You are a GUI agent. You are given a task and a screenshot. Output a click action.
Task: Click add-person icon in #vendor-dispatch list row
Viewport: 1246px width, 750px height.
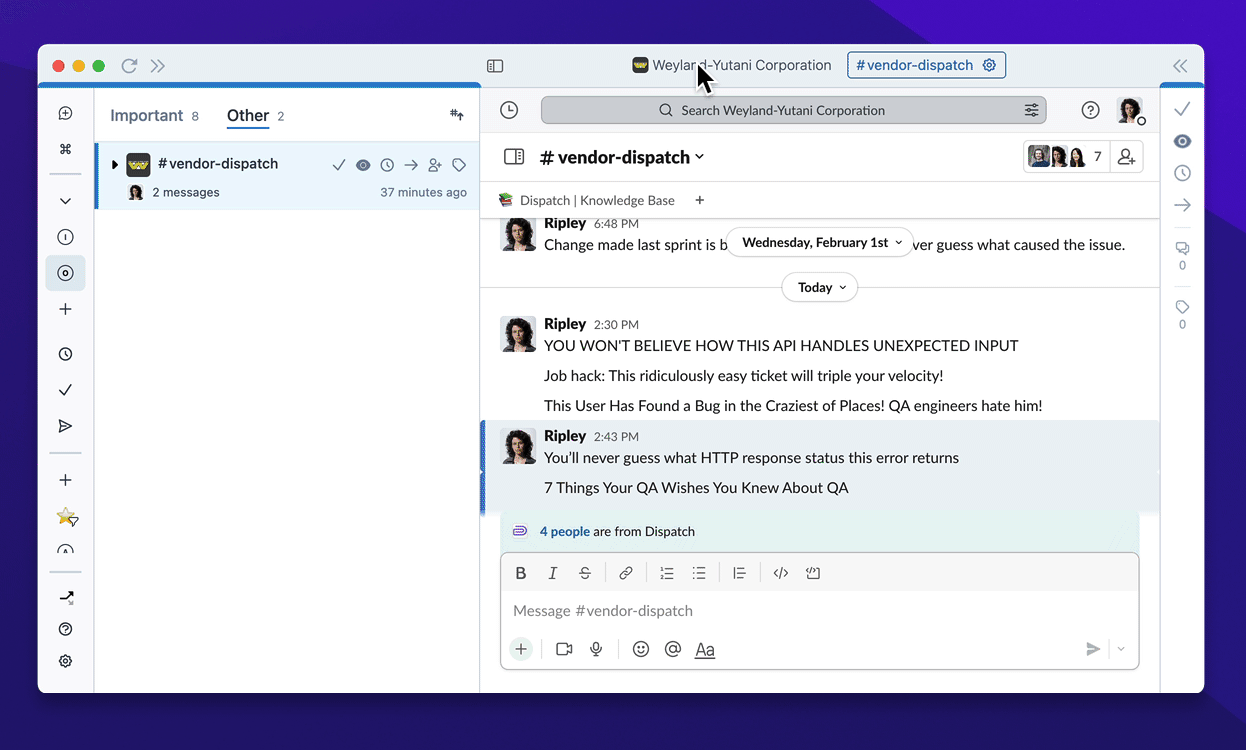coord(435,165)
